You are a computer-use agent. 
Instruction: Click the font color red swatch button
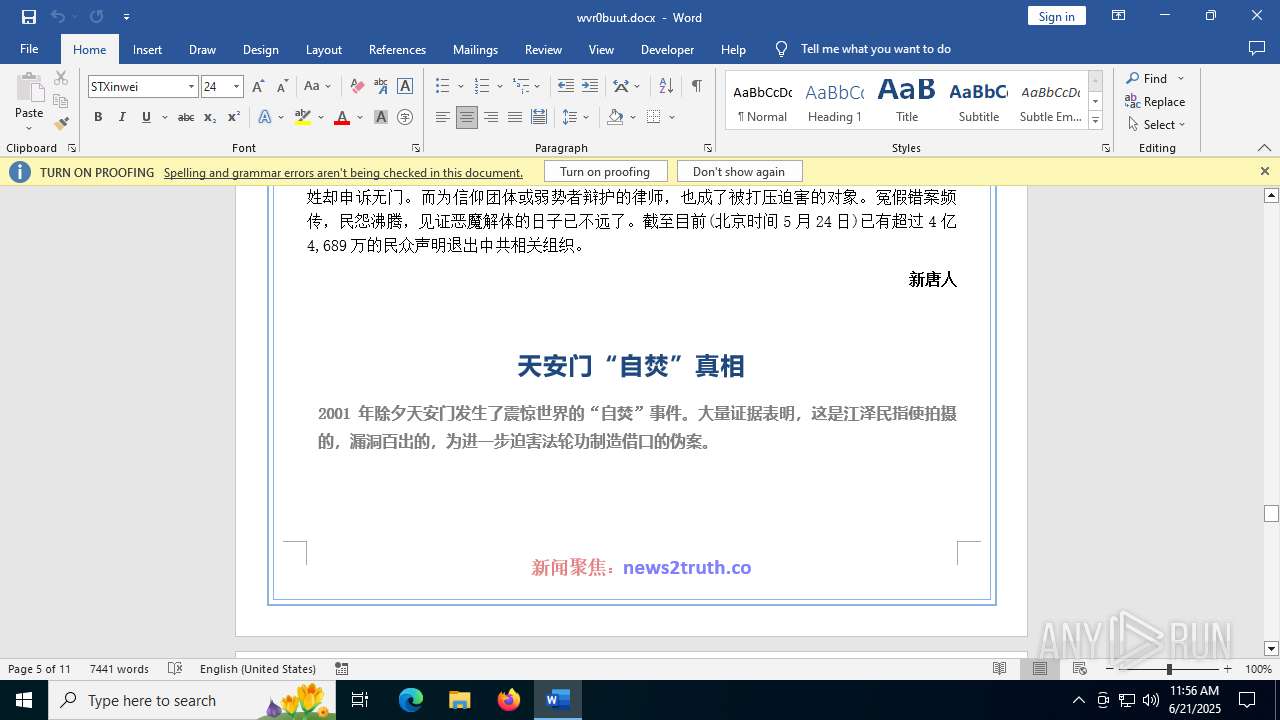click(x=342, y=117)
